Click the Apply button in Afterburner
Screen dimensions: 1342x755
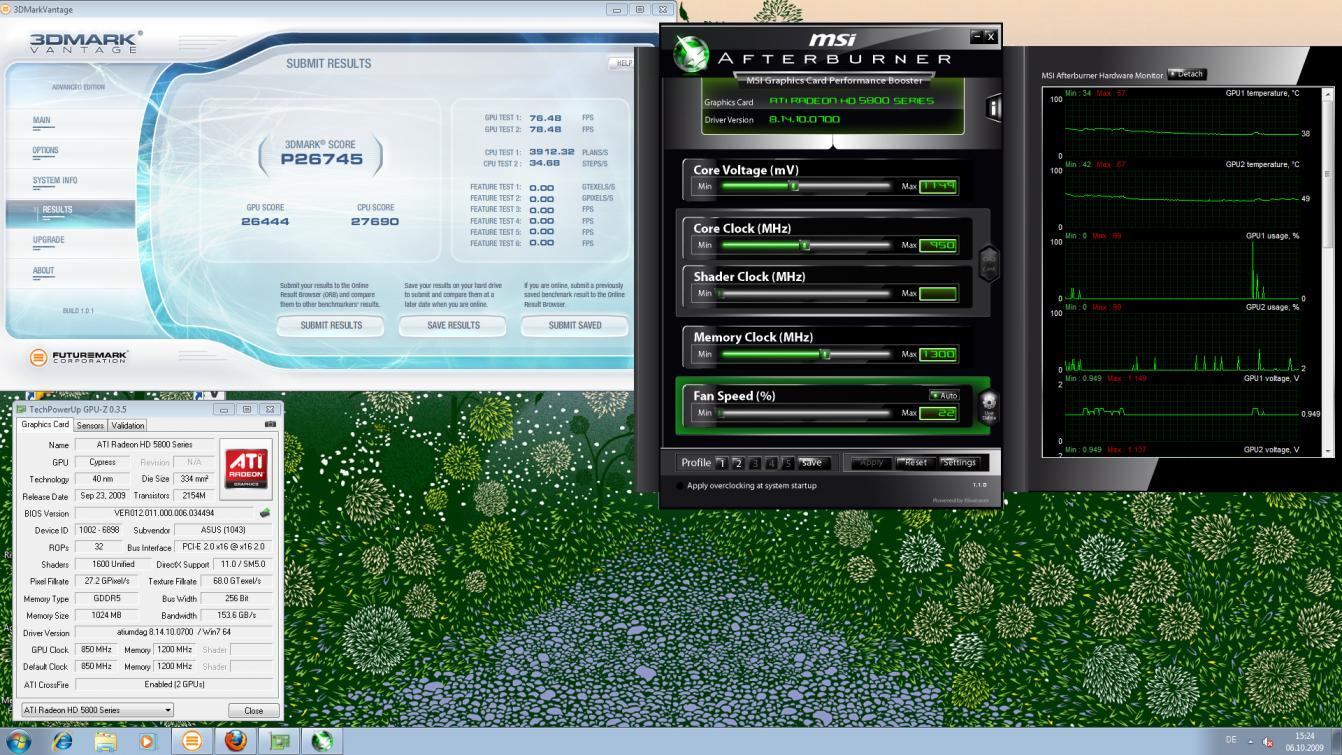[871, 462]
